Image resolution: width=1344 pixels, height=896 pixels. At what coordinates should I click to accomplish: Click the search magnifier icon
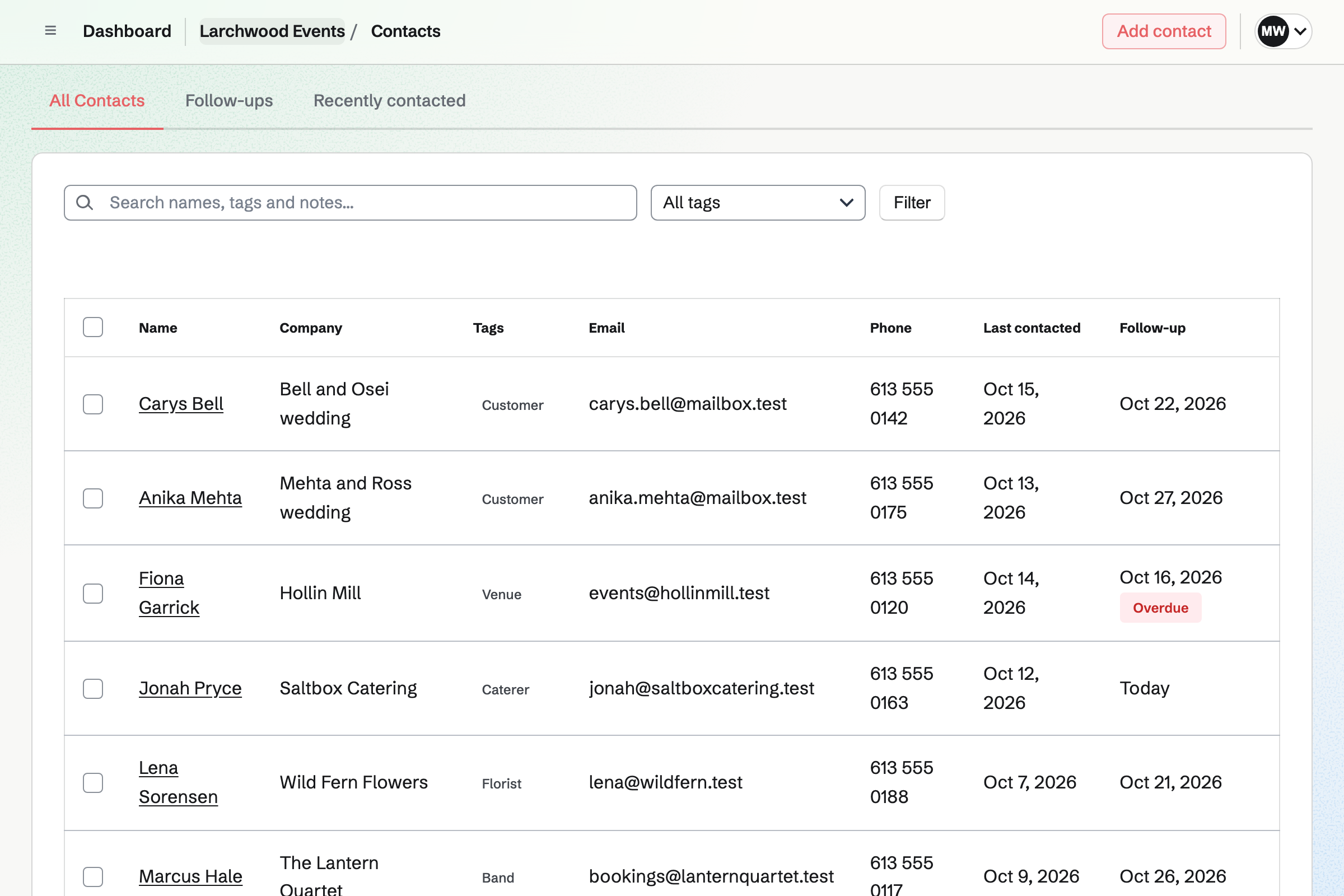[x=85, y=202]
